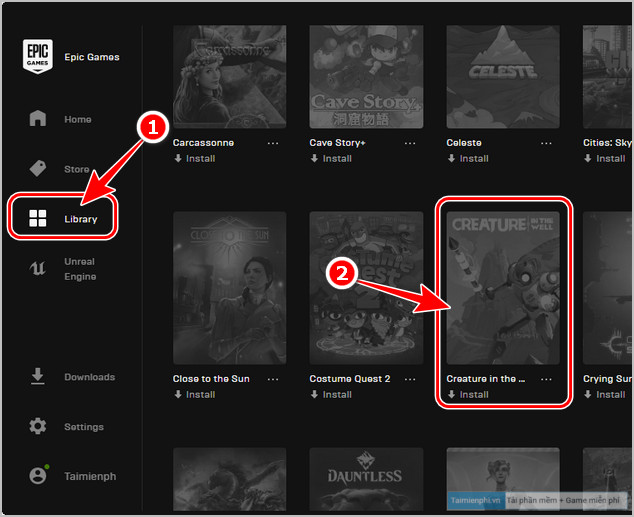The image size is (634, 517).
Task: Open the Close to the Sun cover
Action: click(230, 288)
